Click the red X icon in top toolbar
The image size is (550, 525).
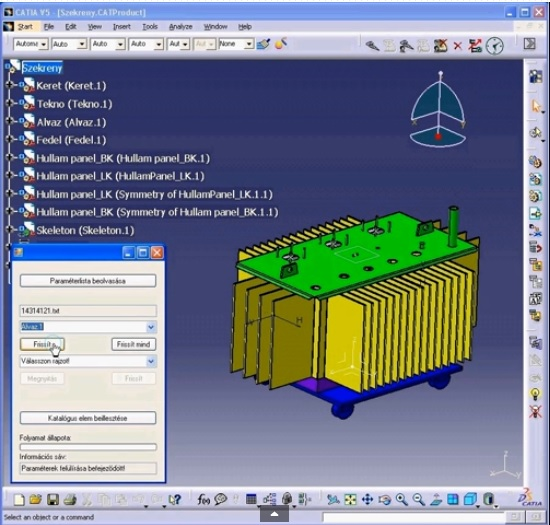(x=458, y=46)
